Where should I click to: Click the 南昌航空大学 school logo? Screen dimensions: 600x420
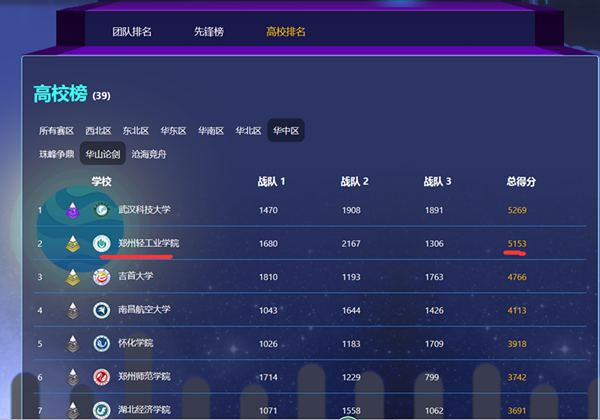(x=101, y=311)
